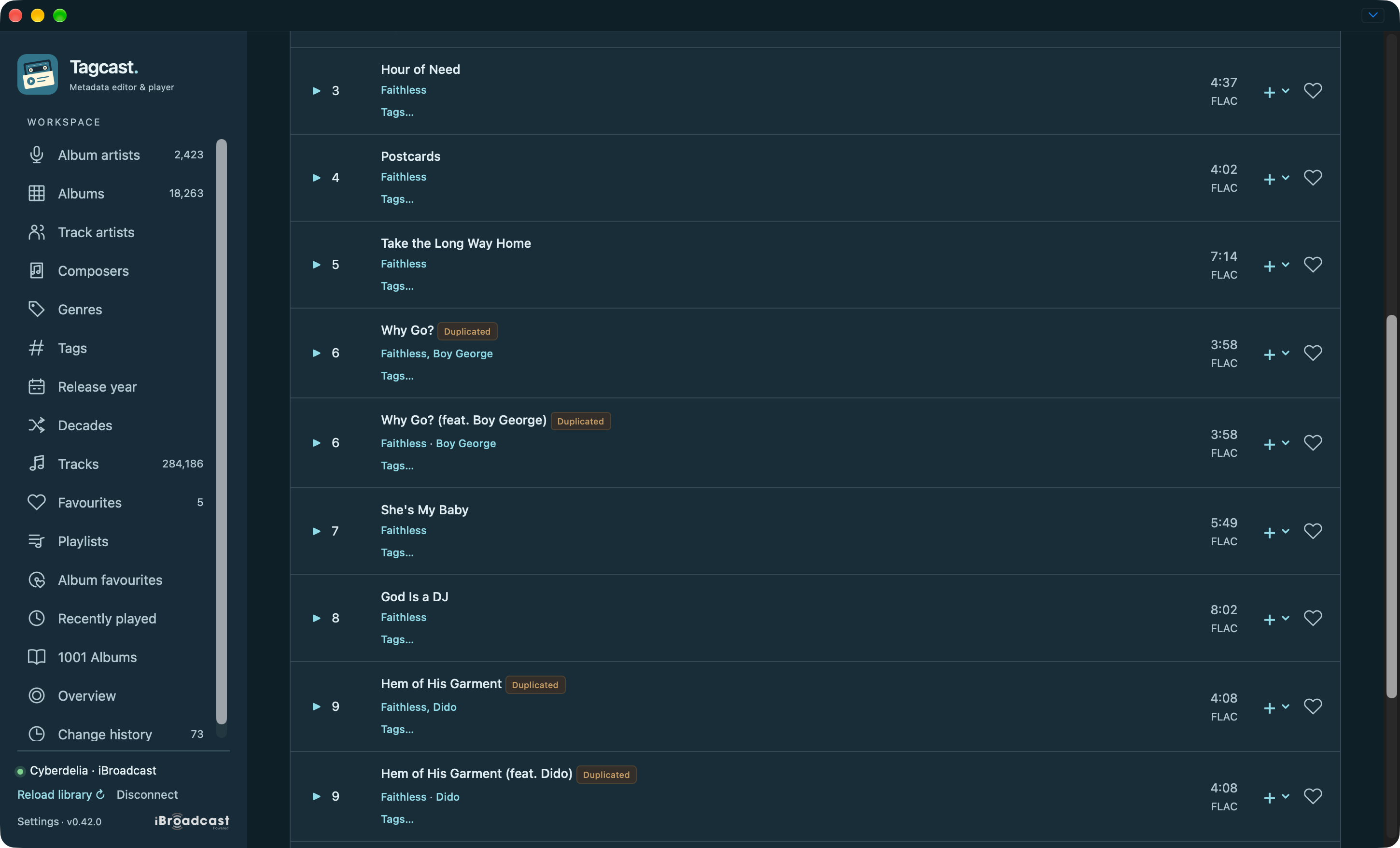Open add chevron for Hem of His Garment by Faithless, Dido
The width and height of the screenshot is (1400, 848).
click(x=1285, y=707)
